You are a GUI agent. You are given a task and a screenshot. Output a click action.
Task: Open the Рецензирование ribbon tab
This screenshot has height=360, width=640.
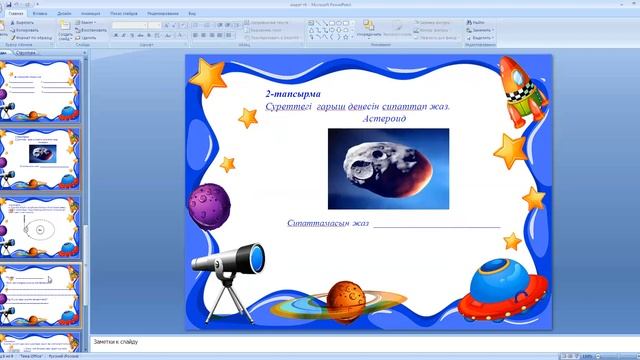tap(162, 13)
